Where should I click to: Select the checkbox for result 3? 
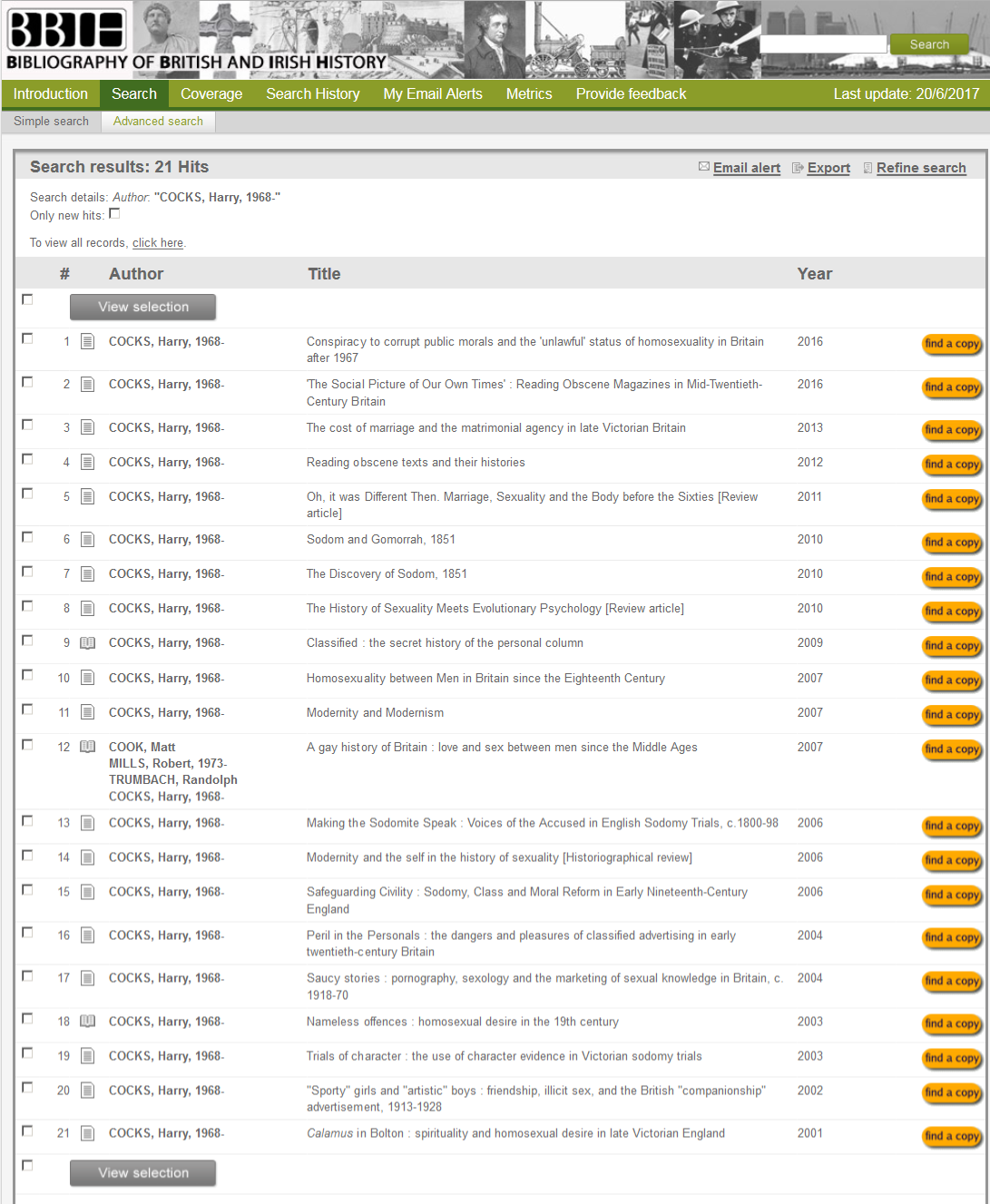tap(27, 425)
